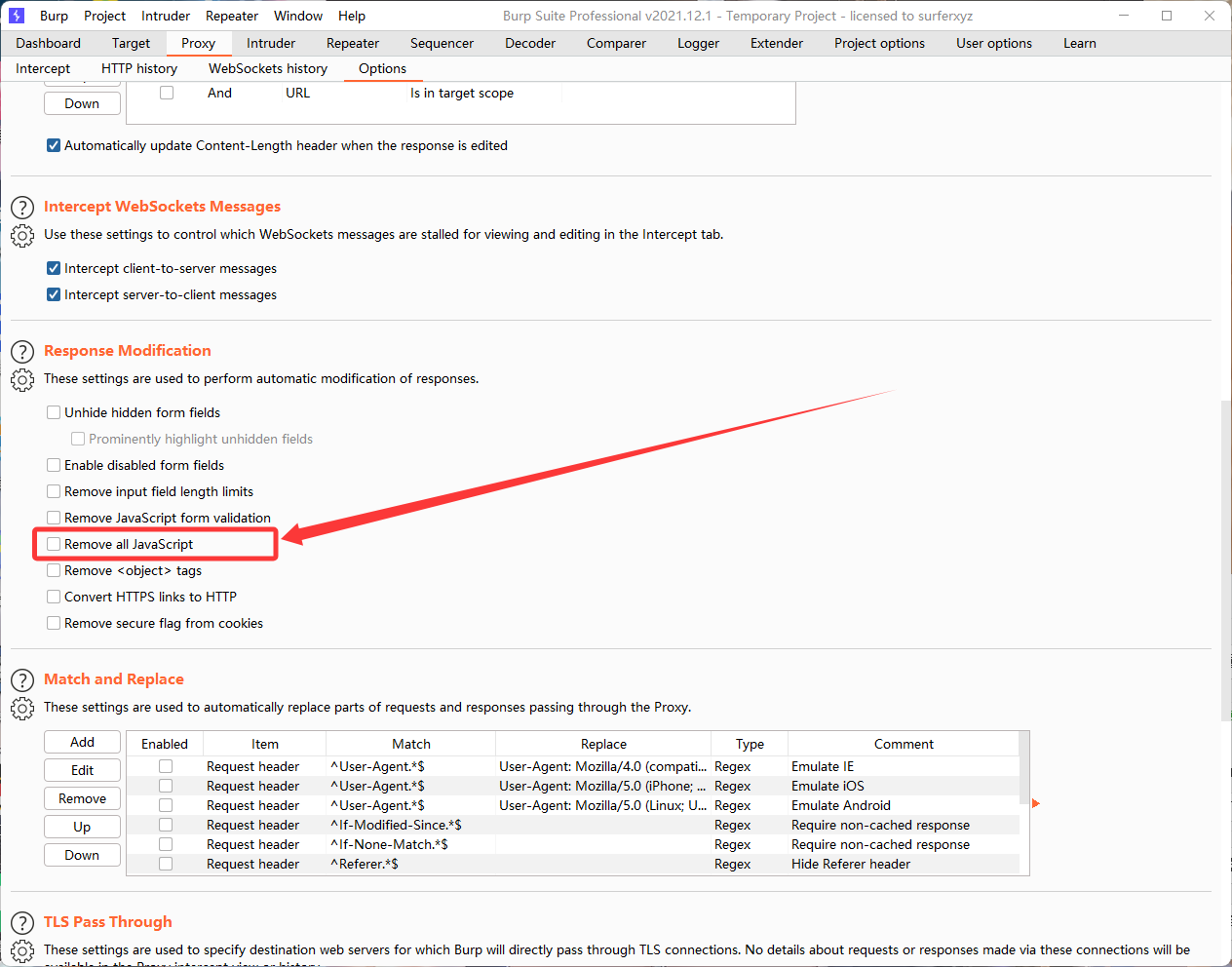Open gear options for Match and Replace
The width and height of the screenshot is (1232, 967).
22,709
